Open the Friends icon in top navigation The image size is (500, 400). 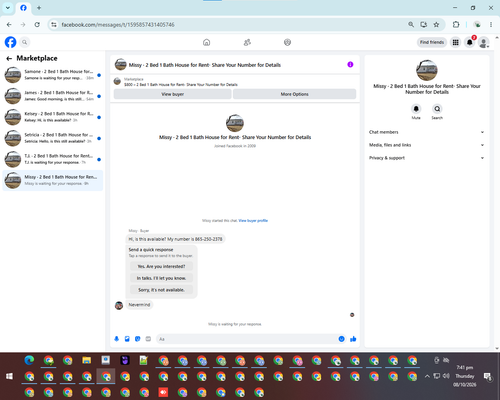247,42
